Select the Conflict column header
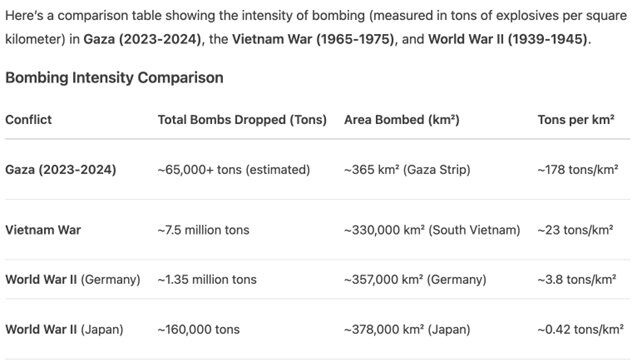This screenshot has height=361, width=641. click(29, 120)
